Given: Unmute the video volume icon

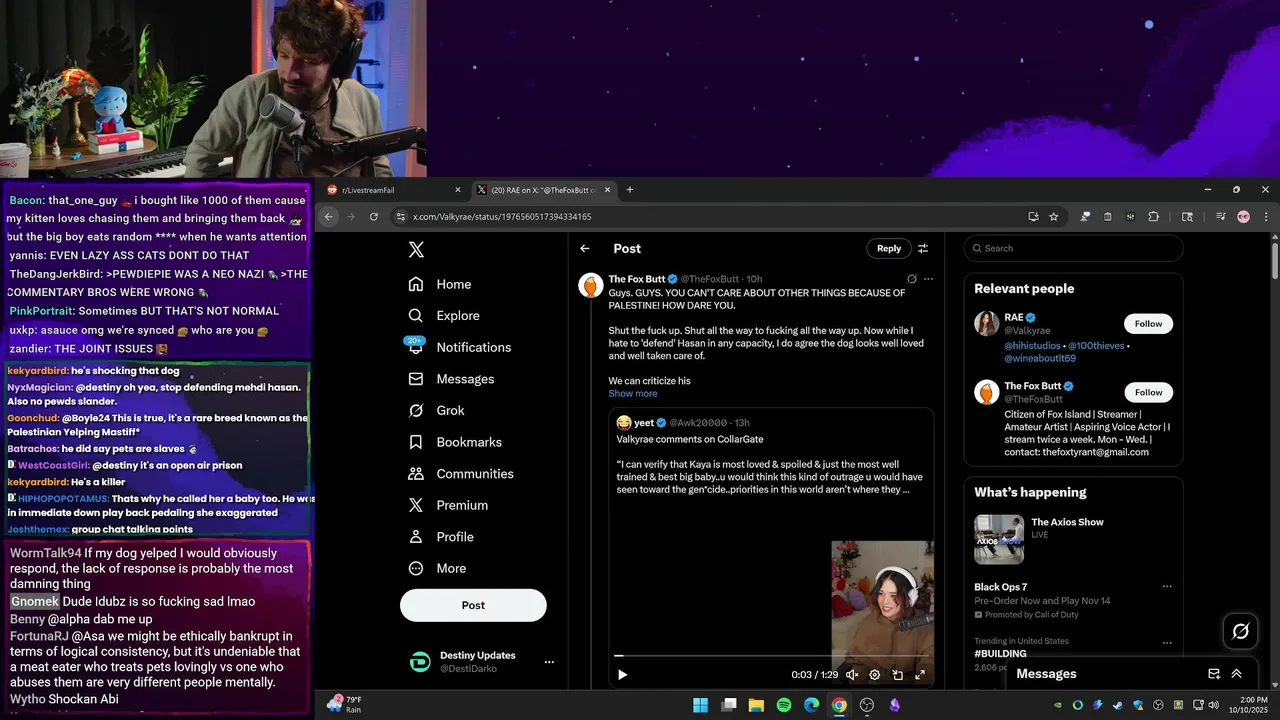Looking at the screenshot, I should [852, 675].
